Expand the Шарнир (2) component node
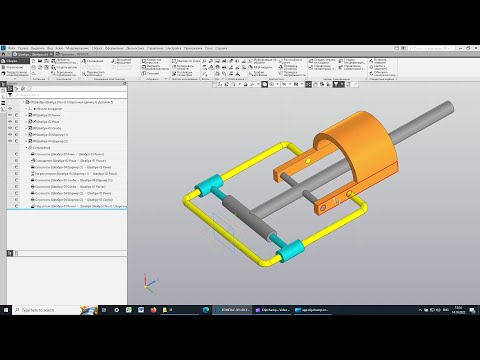This screenshot has width=480, height=360. click(26, 141)
